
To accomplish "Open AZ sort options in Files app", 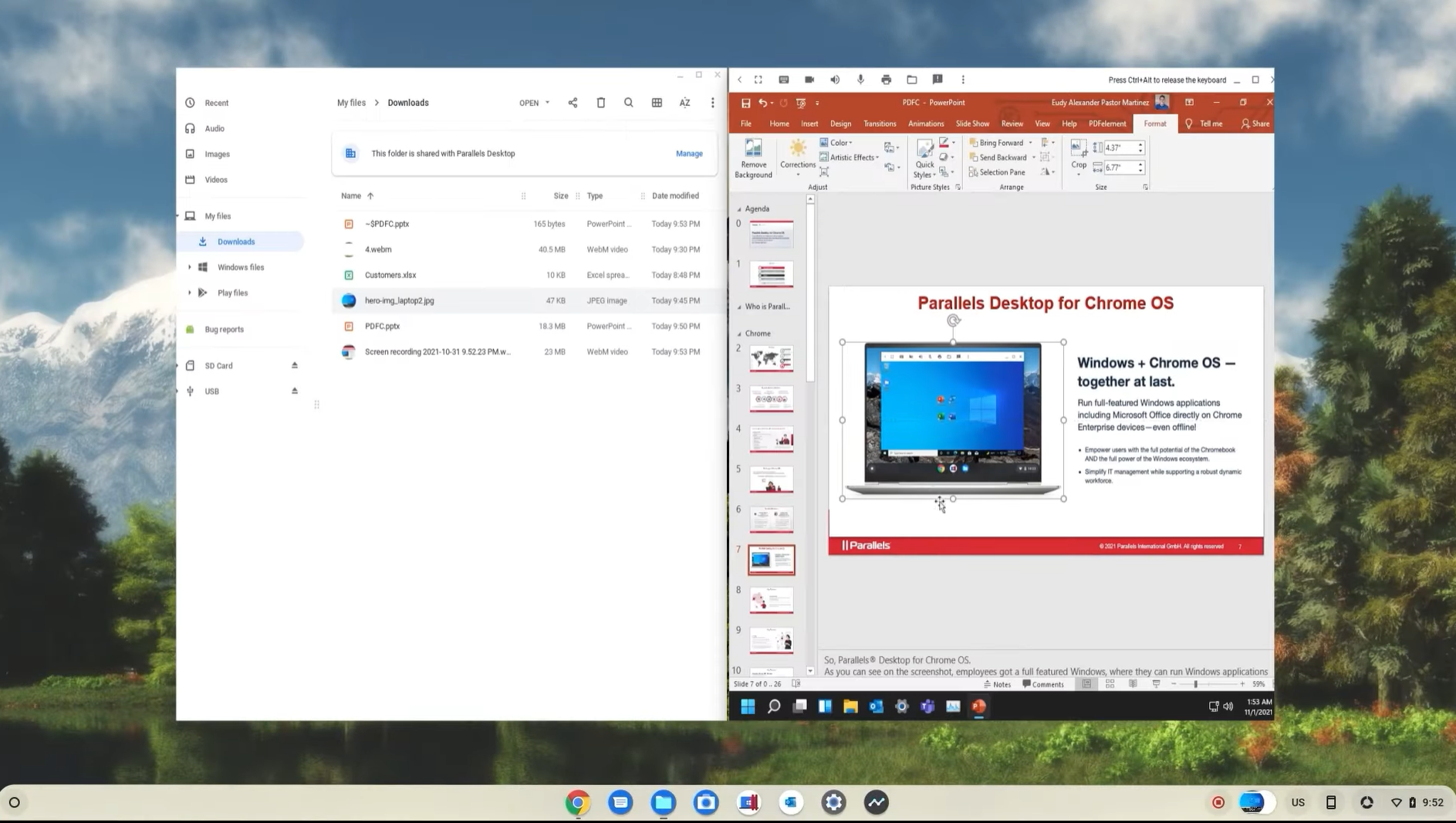I will [684, 103].
